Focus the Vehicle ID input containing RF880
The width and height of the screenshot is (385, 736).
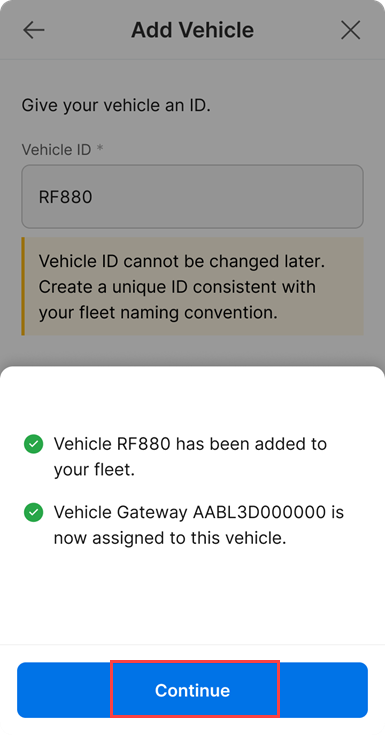[192, 196]
